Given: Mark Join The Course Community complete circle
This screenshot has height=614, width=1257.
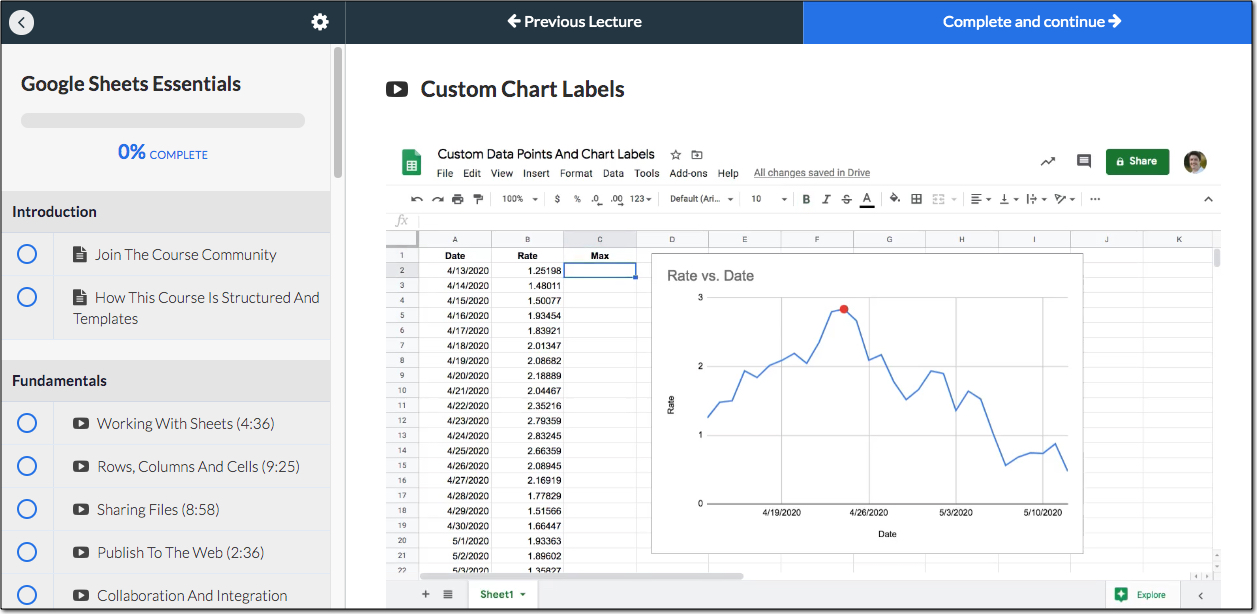Looking at the screenshot, I should [27, 254].
